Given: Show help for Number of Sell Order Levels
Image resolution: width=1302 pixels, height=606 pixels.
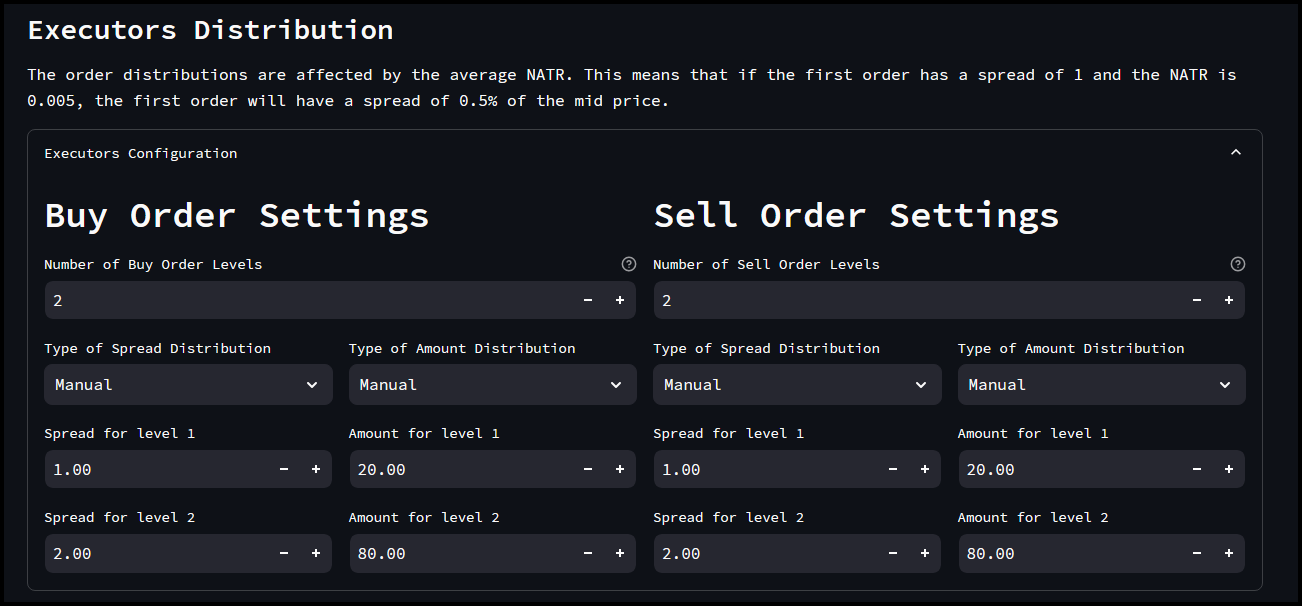Looking at the screenshot, I should pyautogui.click(x=1237, y=264).
